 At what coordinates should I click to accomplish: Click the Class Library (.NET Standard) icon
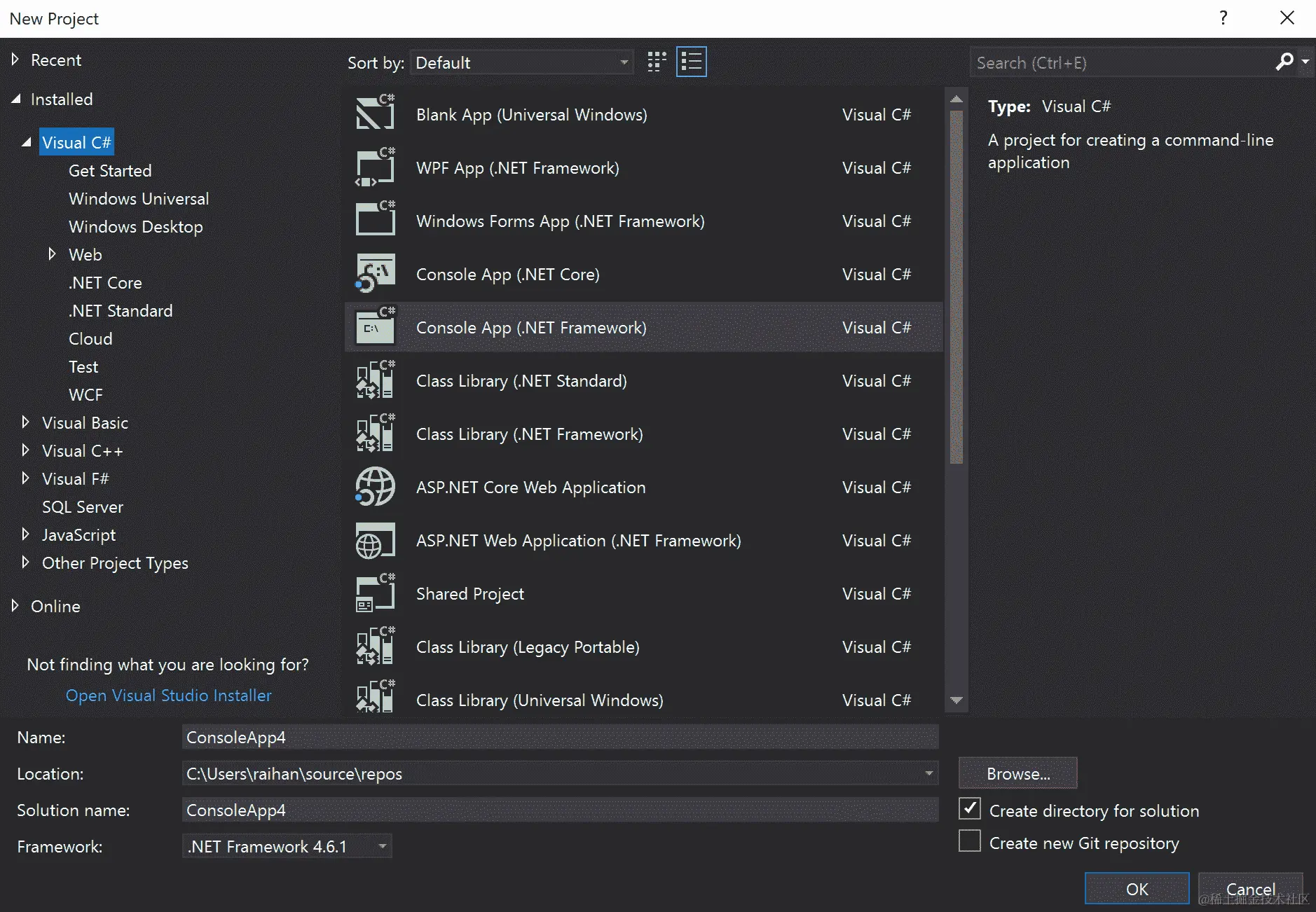pyautogui.click(x=376, y=380)
